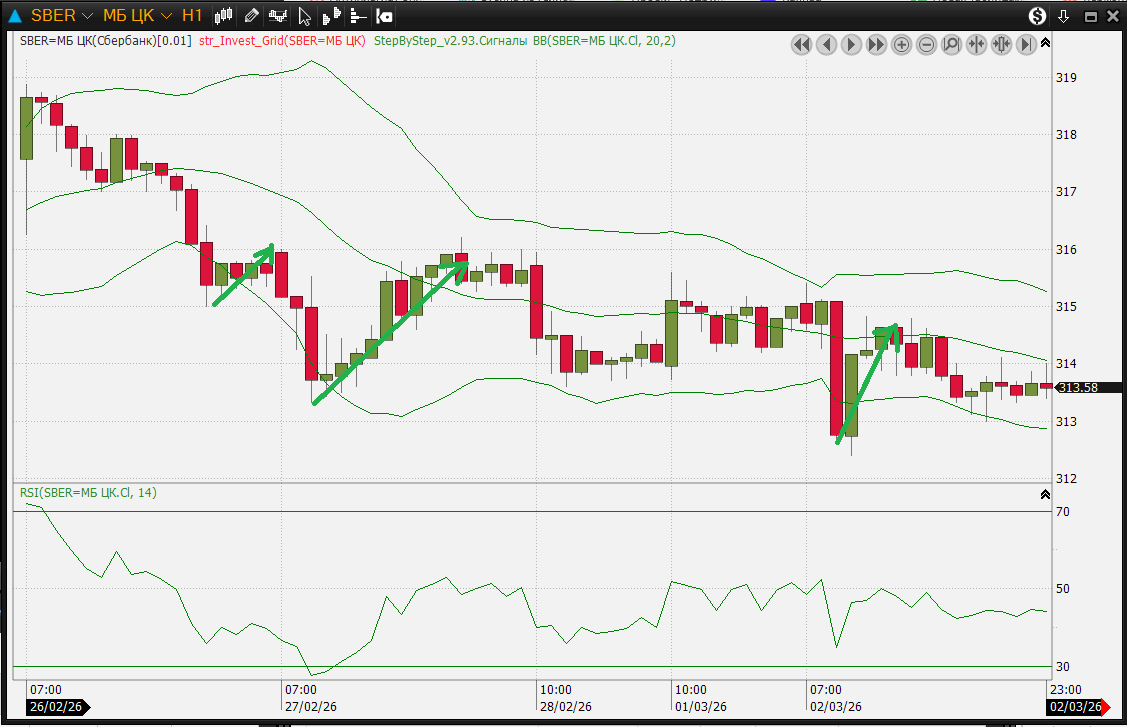
Task: Click the 316 price axis label
Action: coord(1066,250)
